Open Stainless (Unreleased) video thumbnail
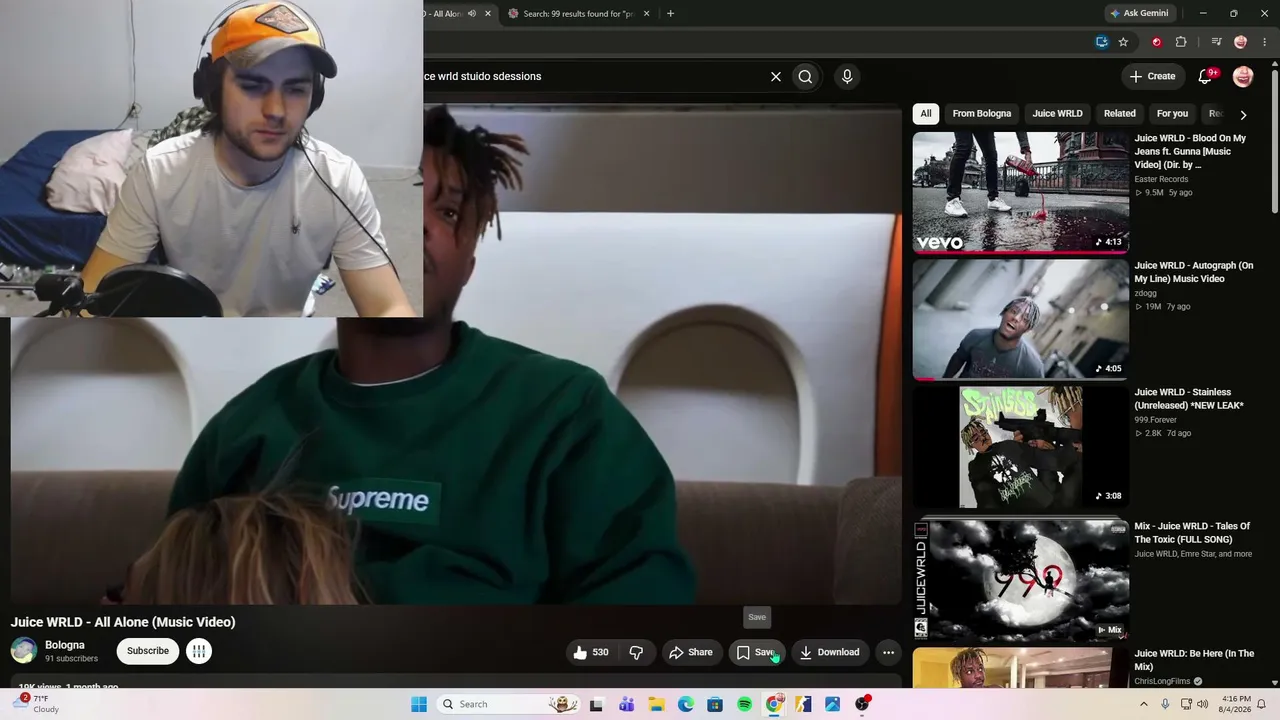Image resolution: width=1280 pixels, height=720 pixels. click(1021, 447)
